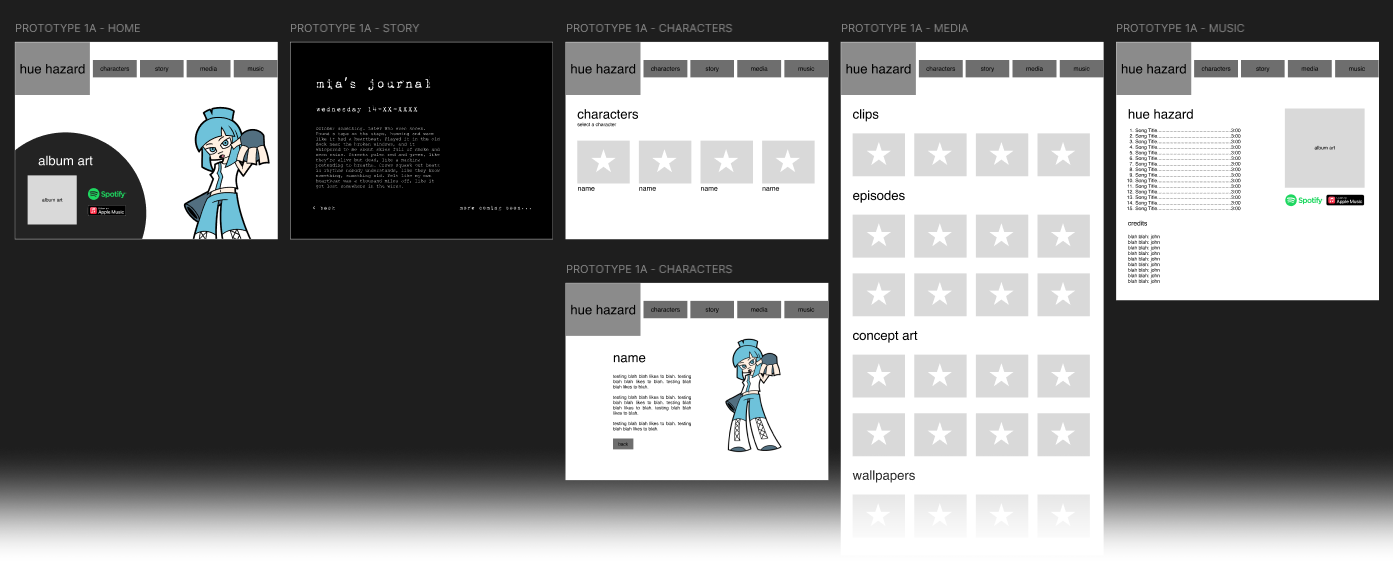Click the Apple Music badge on the Home page
The height and width of the screenshot is (576, 1393).
pyautogui.click(x=107, y=211)
